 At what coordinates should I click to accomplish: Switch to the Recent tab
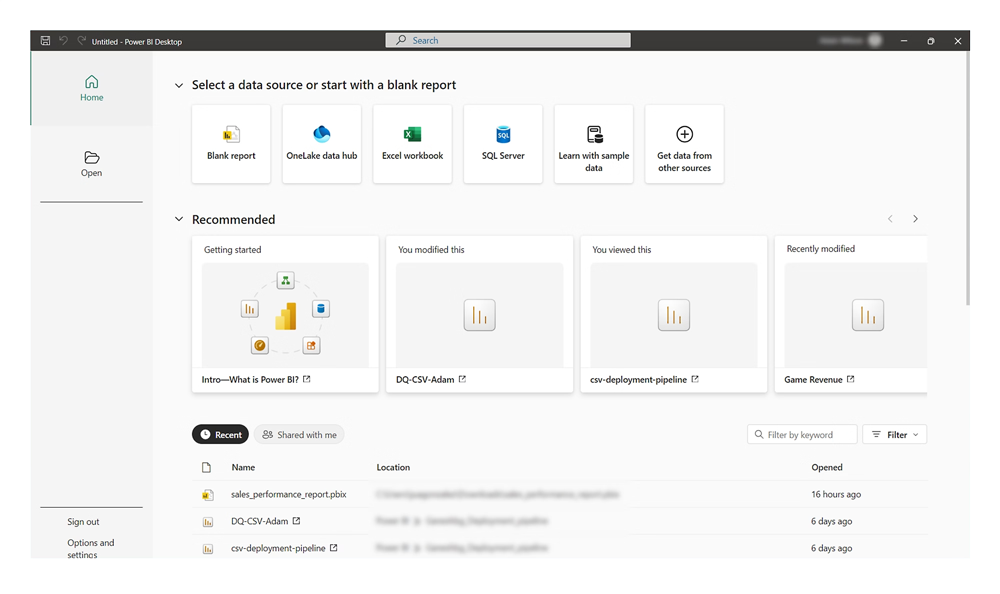pyautogui.click(x=220, y=435)
